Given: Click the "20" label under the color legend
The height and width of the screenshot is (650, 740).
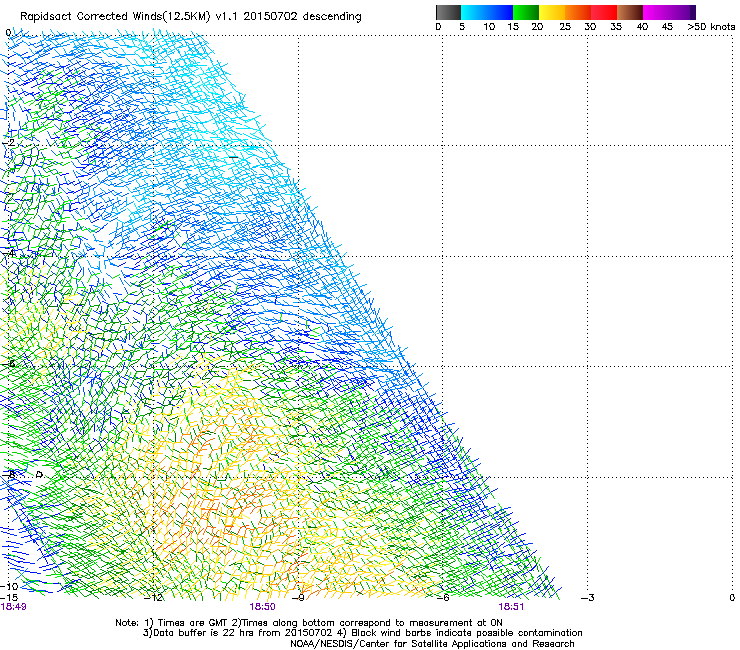Looking at the screenshot, I should (537, 27).
